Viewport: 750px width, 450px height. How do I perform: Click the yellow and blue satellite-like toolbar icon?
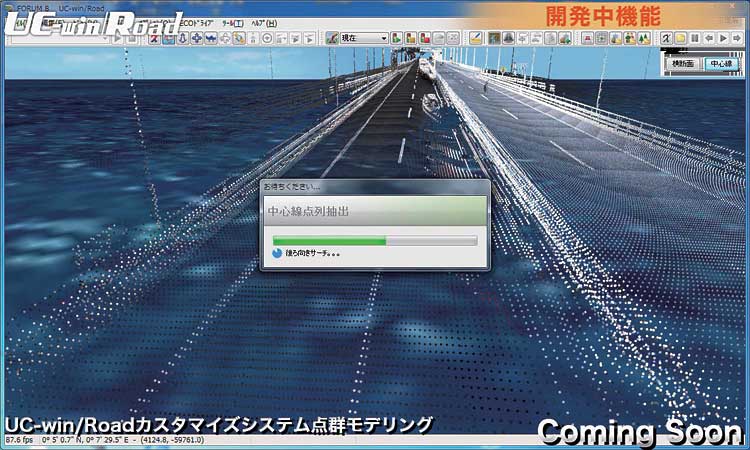tap(239, 38)
